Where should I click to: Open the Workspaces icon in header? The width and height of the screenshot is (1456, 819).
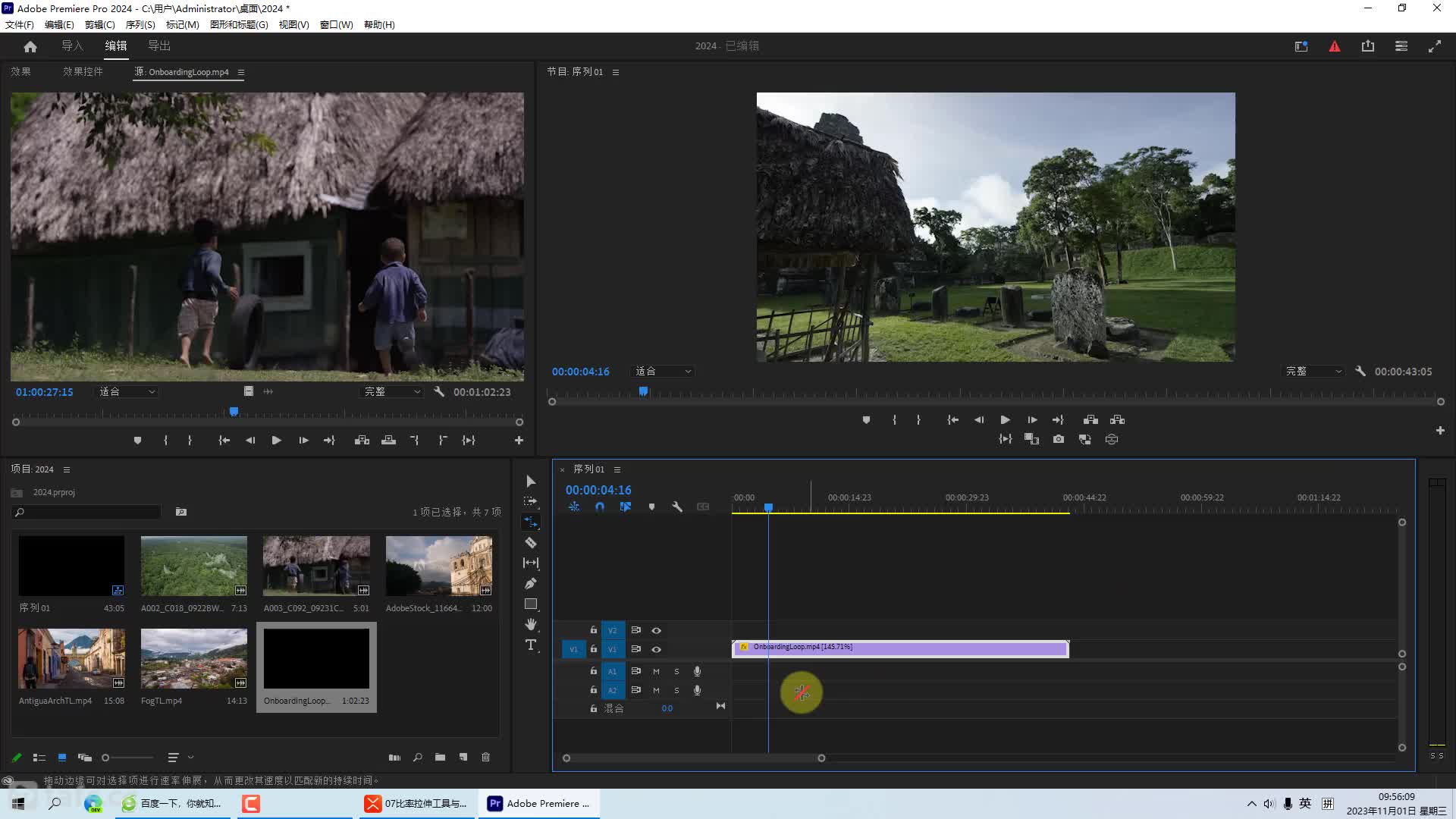tap(1401, 46)
